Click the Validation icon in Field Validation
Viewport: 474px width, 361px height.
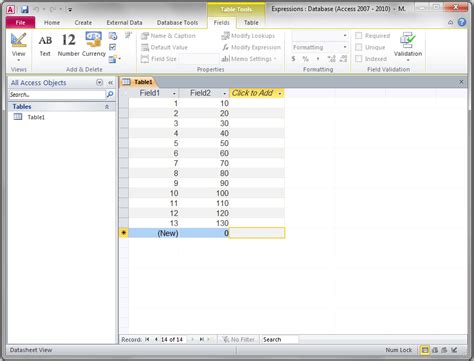coord(408,41)
